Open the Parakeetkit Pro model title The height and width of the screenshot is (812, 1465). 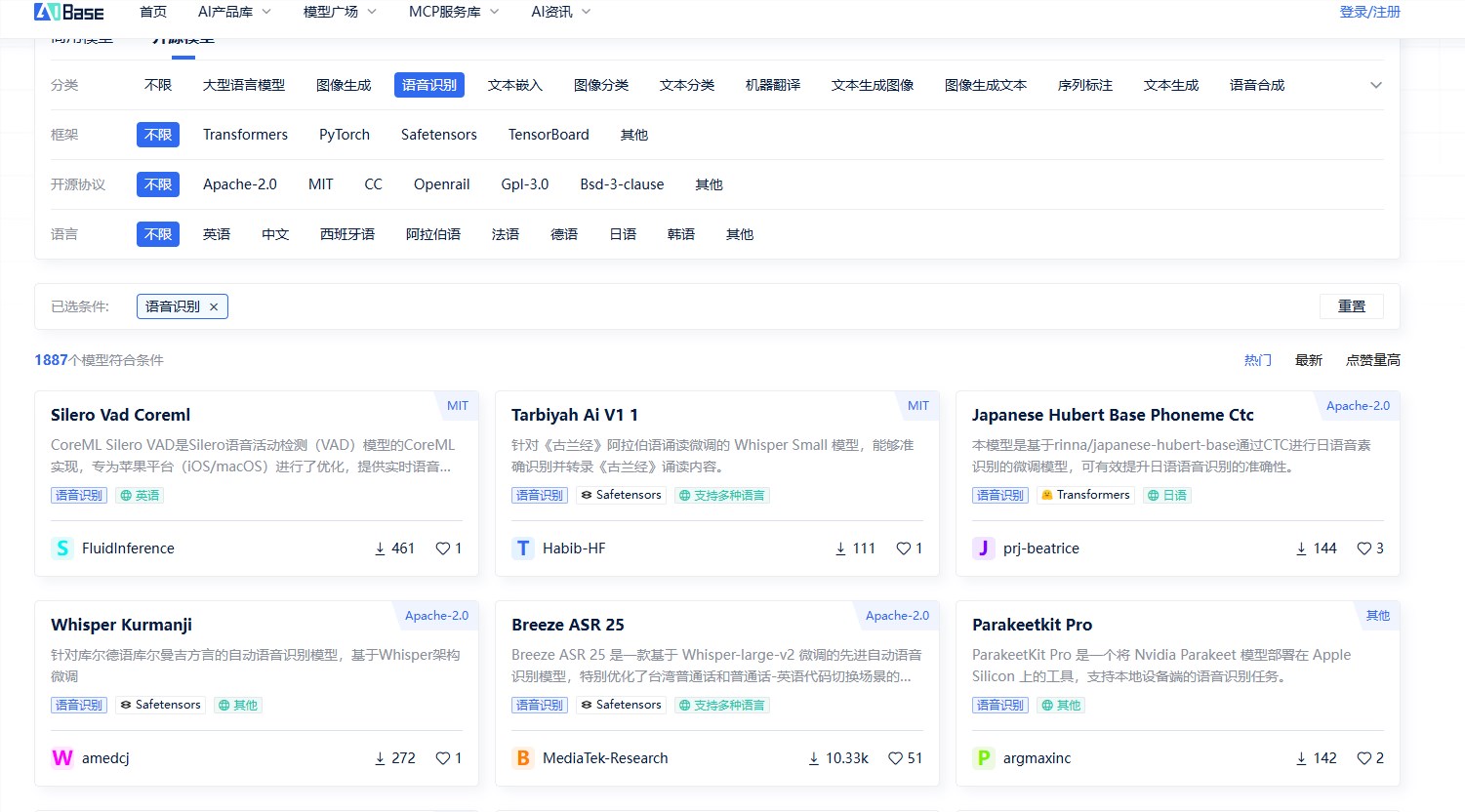(x=1032, y=625)
